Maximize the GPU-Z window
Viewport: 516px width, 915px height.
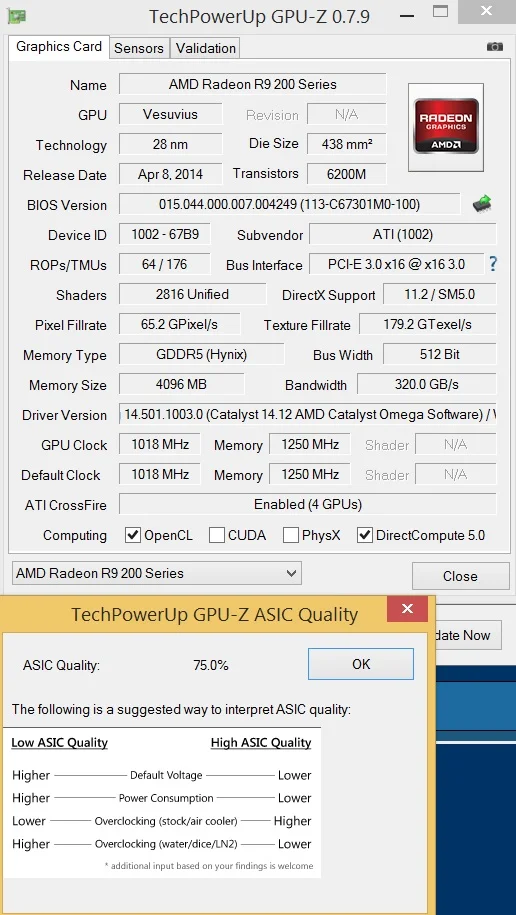441,12
